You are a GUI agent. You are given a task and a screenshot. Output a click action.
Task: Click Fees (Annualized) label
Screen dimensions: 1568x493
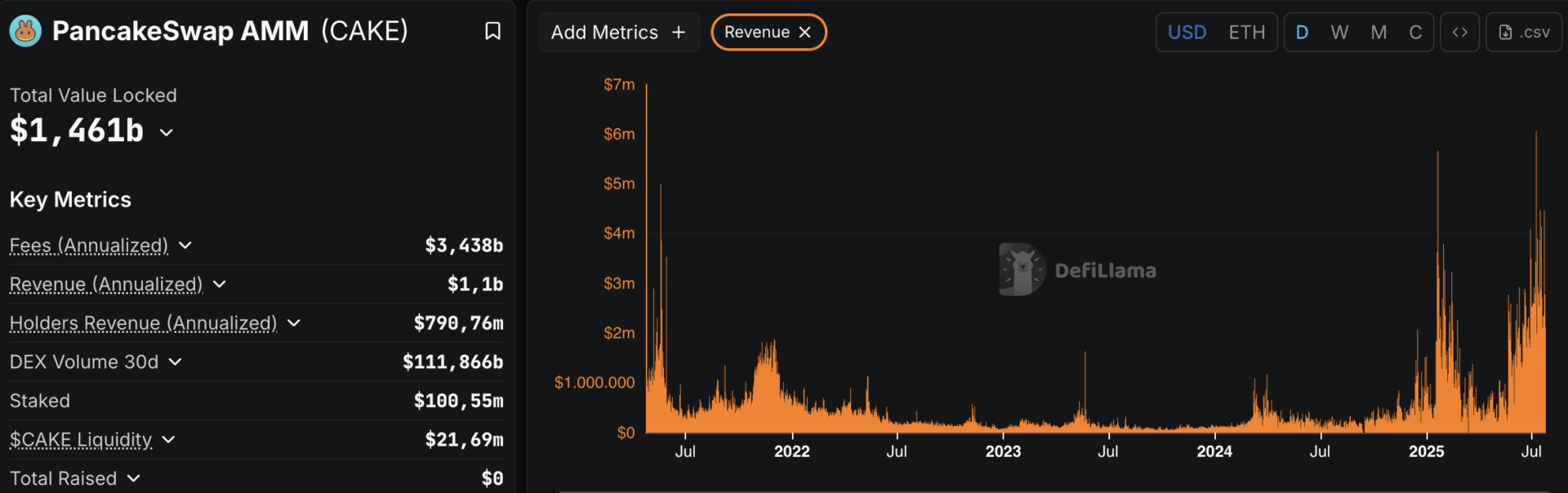pyautogui.click(x=89, y=245)
